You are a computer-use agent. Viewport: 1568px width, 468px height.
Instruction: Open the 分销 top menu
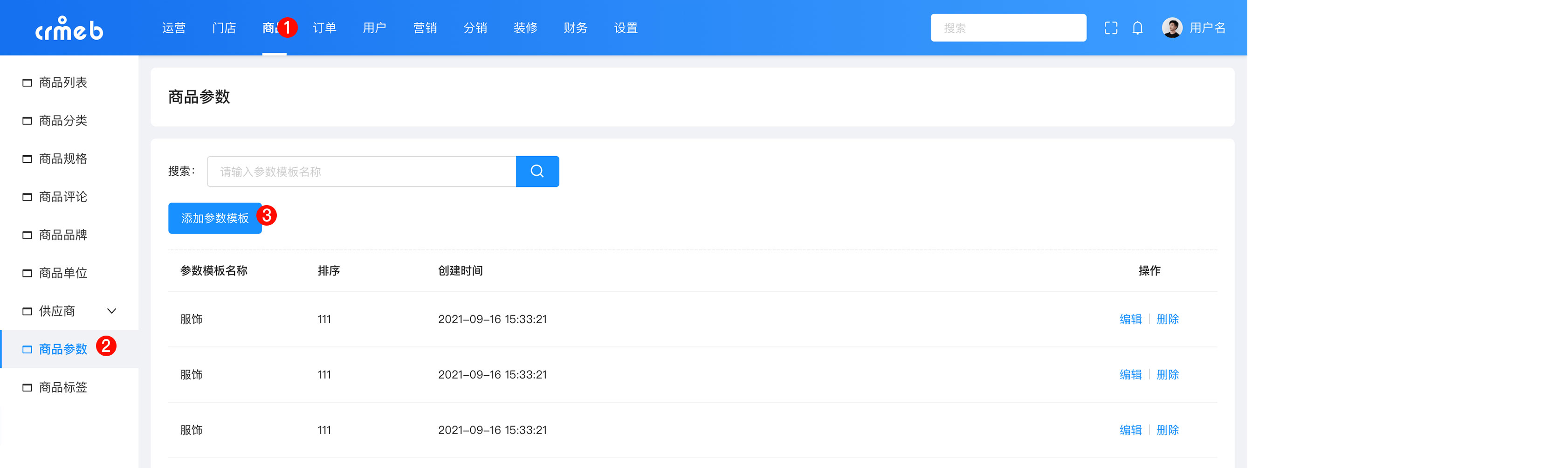point(475,28)
